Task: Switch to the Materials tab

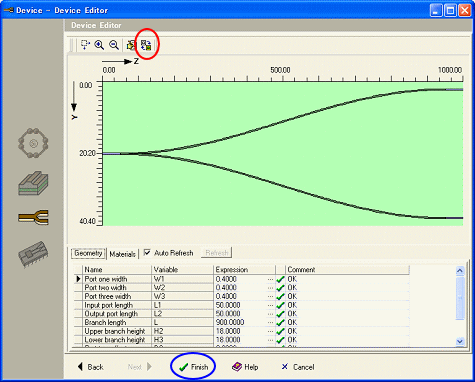Action: [122, 254]
